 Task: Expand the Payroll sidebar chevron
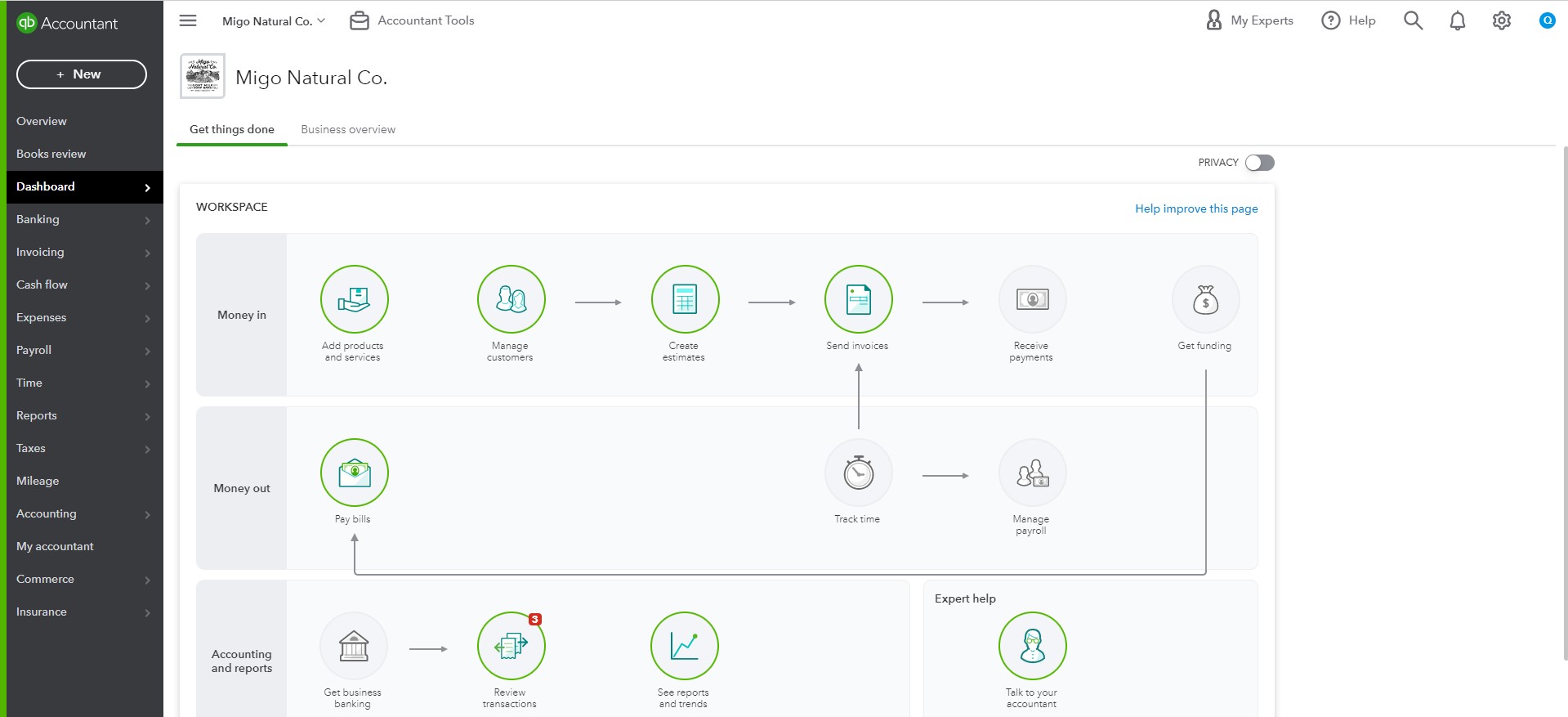coord(147,351)
